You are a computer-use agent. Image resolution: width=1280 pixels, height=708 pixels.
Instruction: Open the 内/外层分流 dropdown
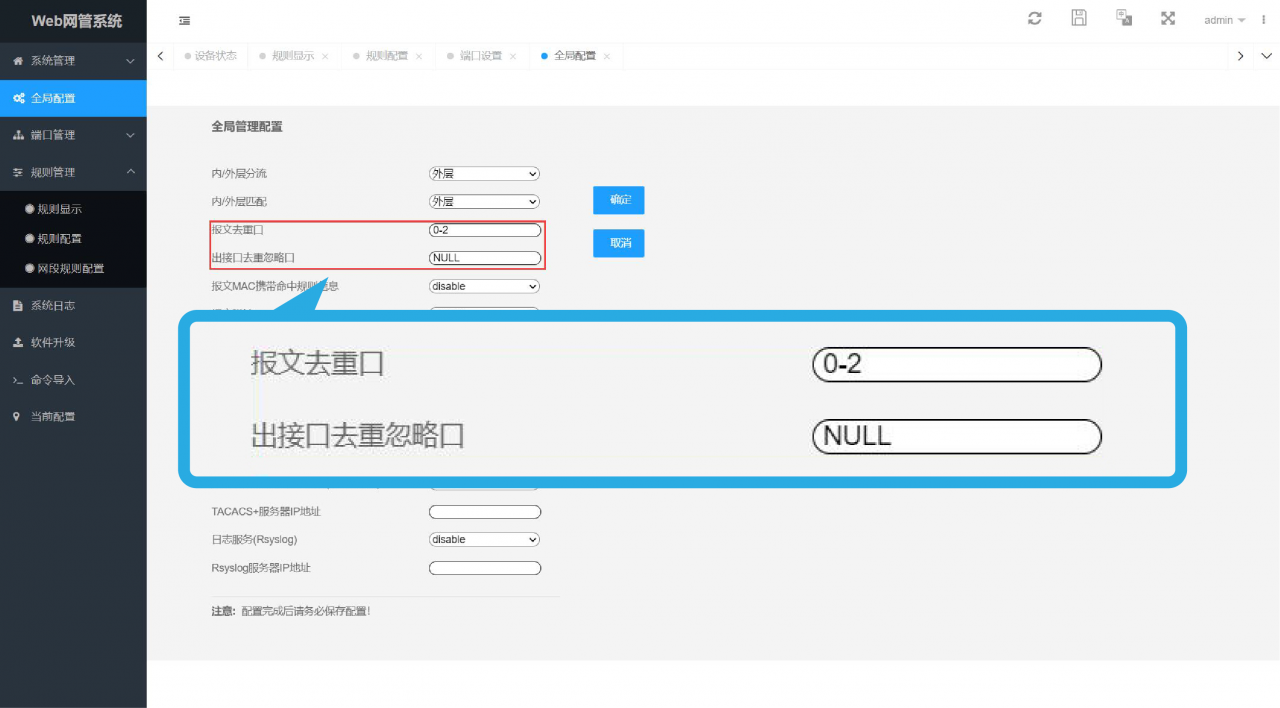484,174
